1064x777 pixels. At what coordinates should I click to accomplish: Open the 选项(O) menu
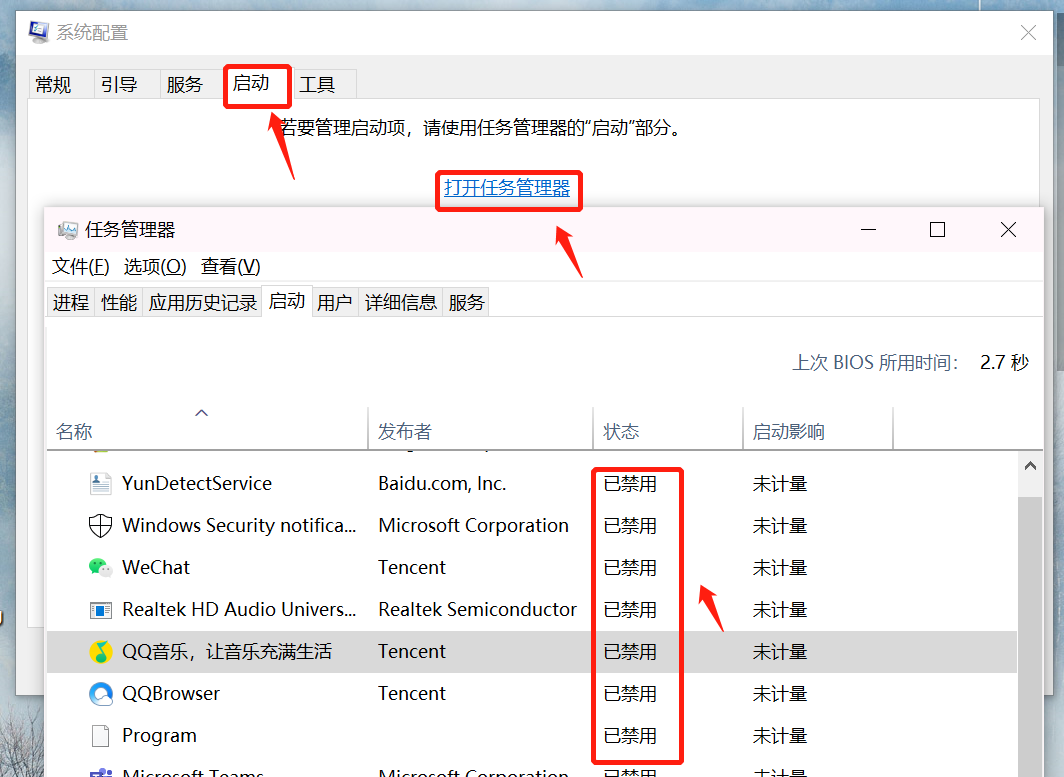(155, 267)
